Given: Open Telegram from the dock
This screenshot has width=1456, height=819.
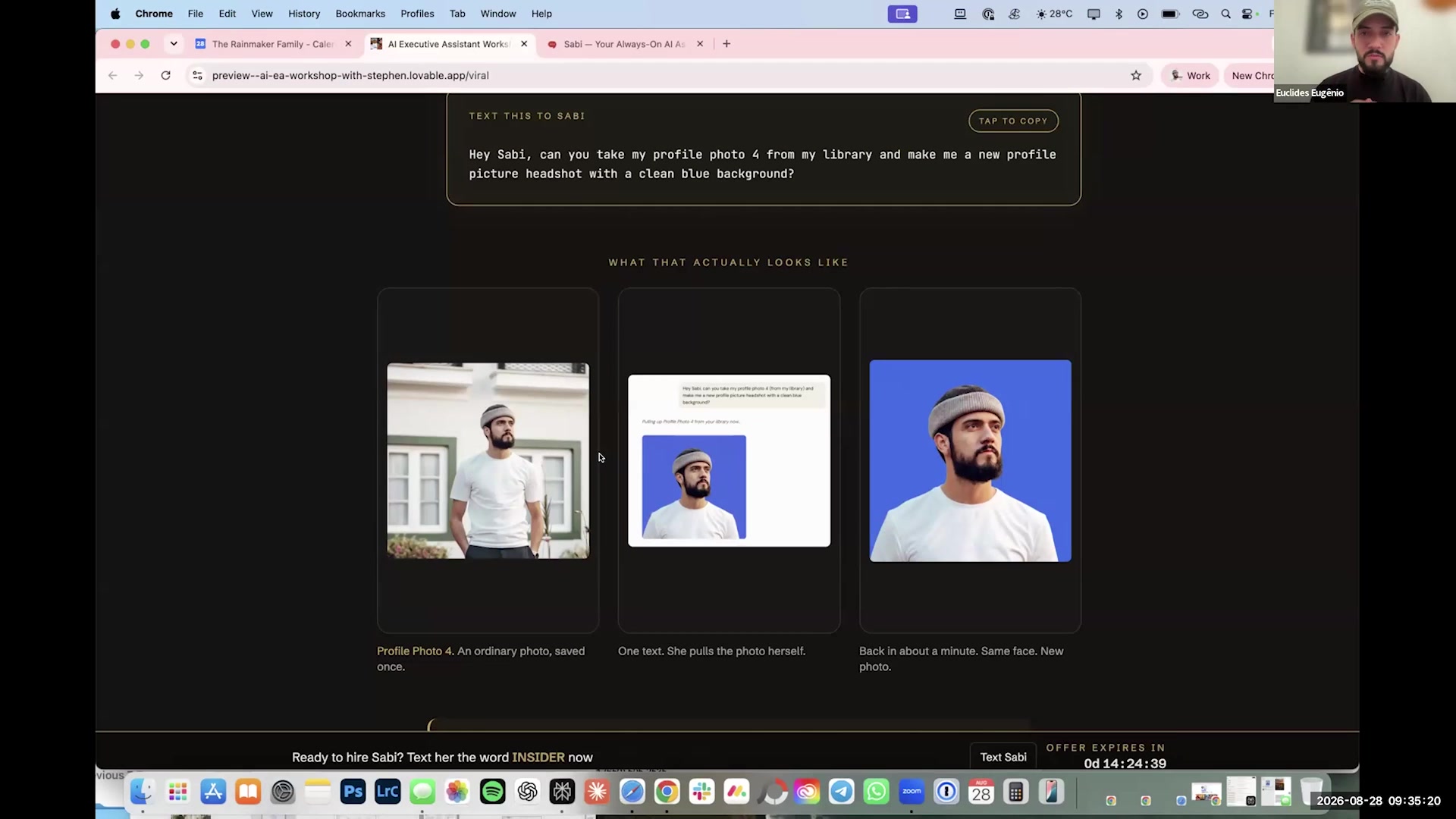Looking at the screenshot, I should (842, 792).
